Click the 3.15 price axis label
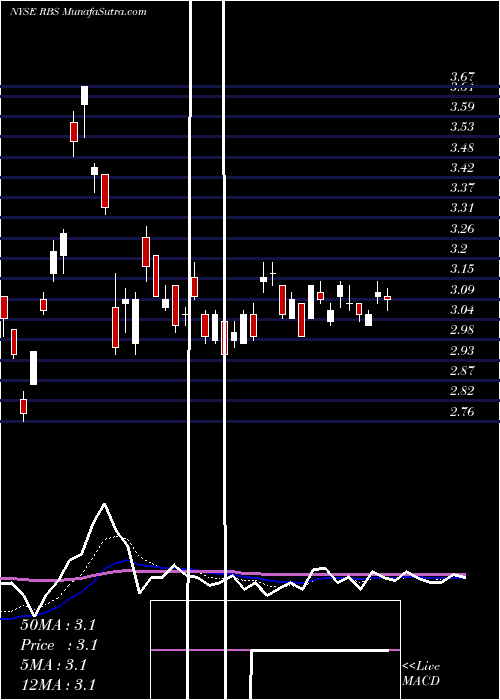The image size is (500, 700). coord(462,269)
